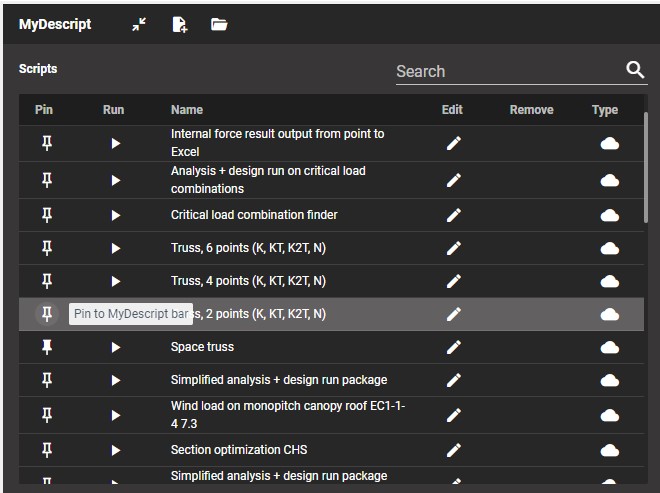Viewport: 660px width, 493px height.
Task: Edit Section optimization CHS script
Action: [453, 450]
